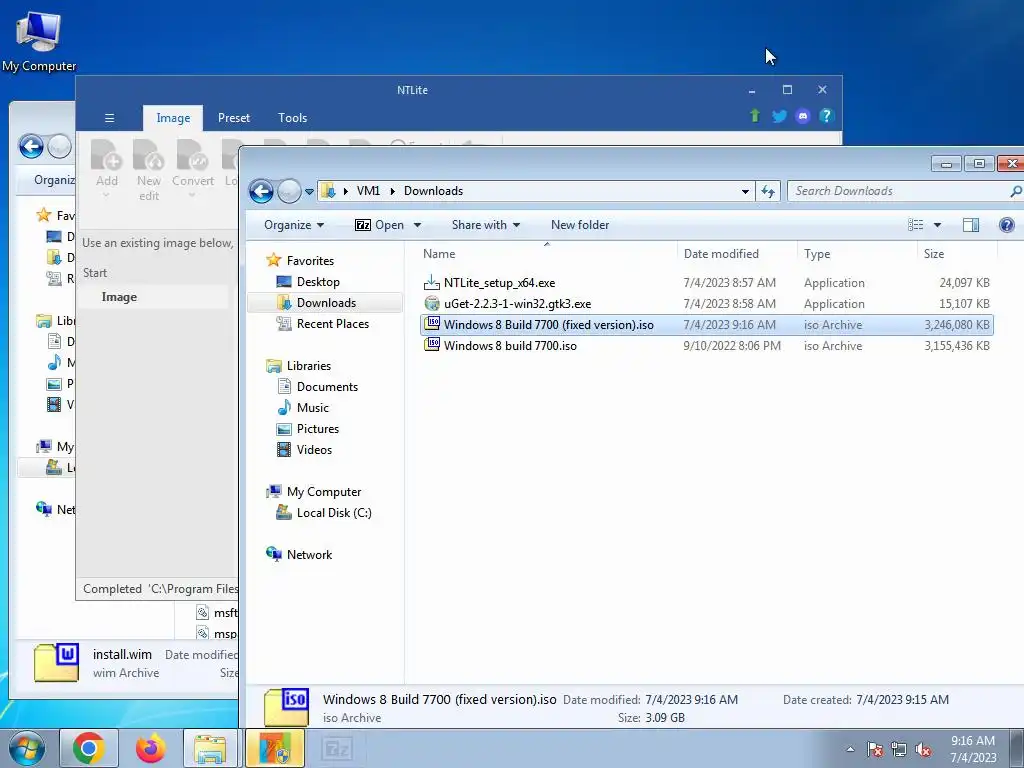
Task: Expand view options dropdown arrow
Action: (937, 225)
